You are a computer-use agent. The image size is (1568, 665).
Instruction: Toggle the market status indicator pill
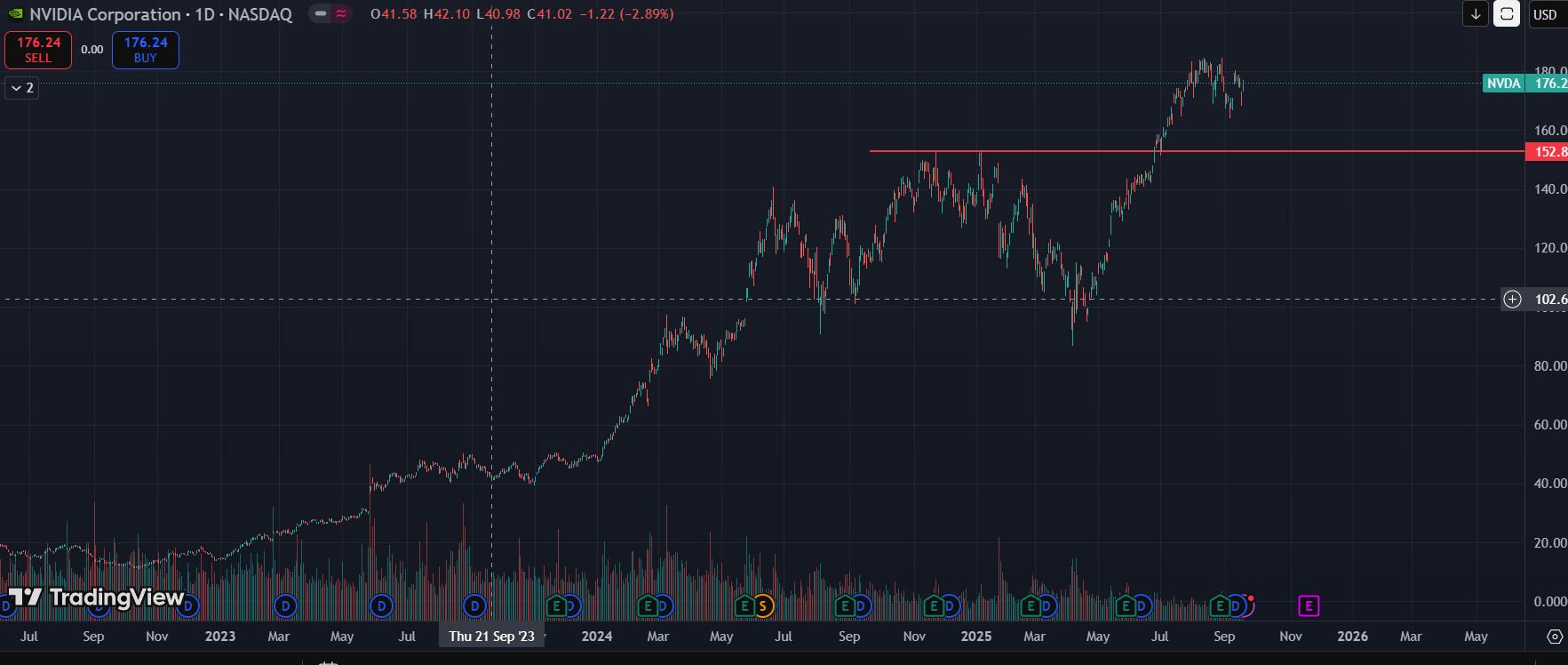[321, 14]
